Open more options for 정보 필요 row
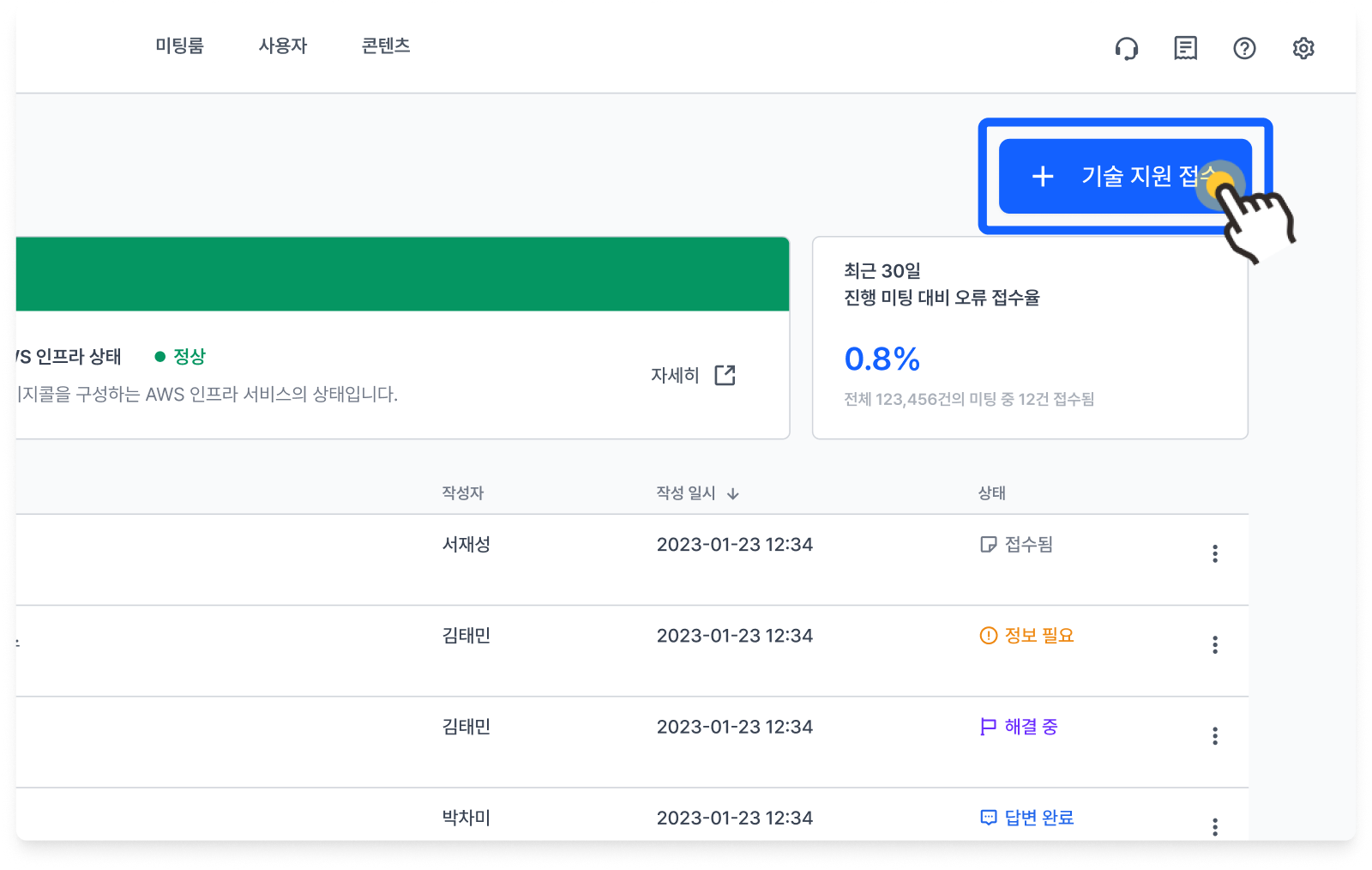The height and width of the screenshot is (870, 1372). 1215,644
